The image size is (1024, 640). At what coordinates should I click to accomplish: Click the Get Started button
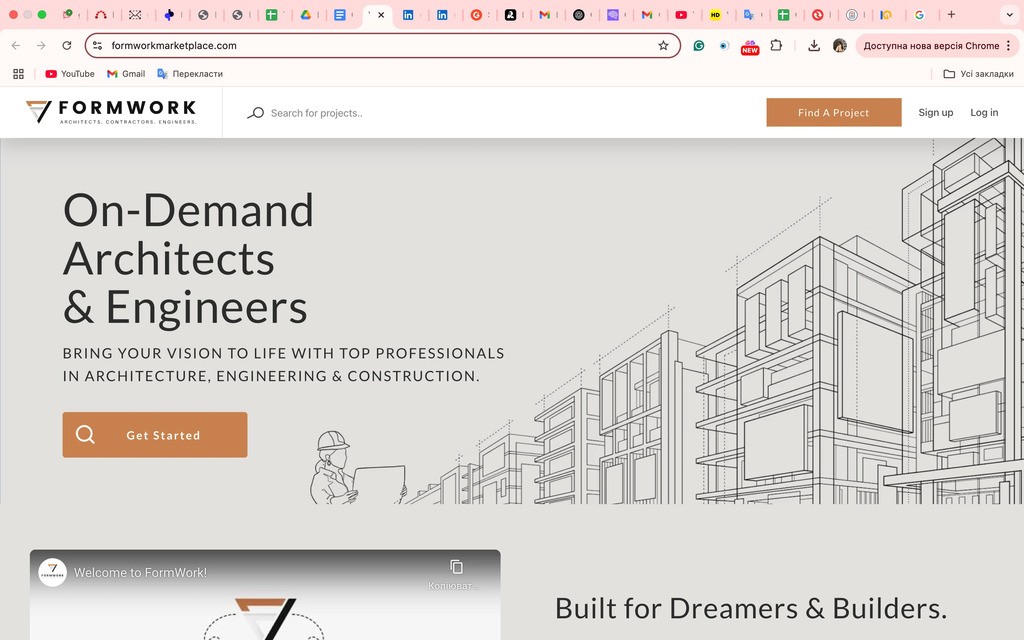pyautogui.click(x=155, y=435)
